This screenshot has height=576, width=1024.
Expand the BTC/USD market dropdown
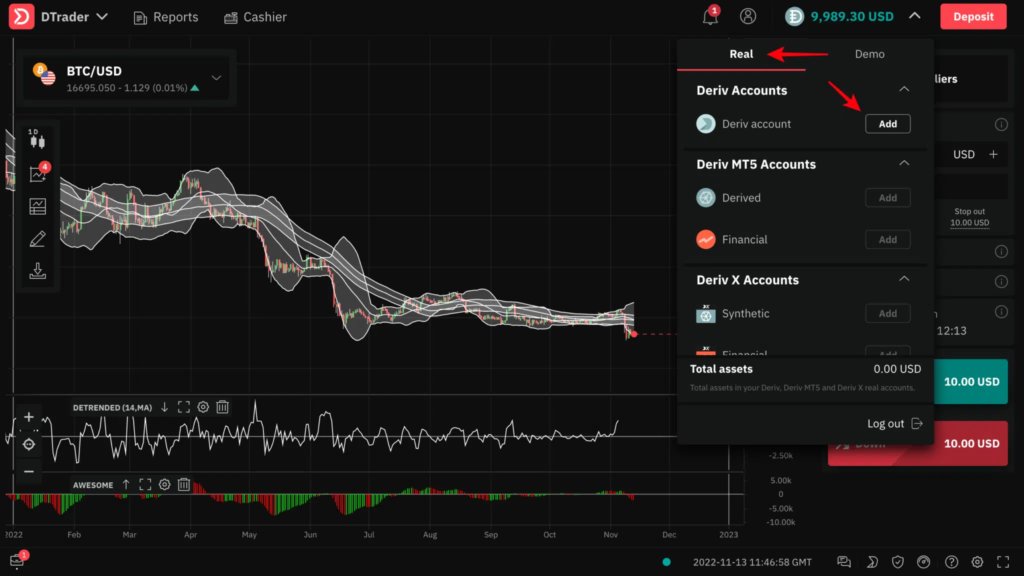click(x=217, y=78)
